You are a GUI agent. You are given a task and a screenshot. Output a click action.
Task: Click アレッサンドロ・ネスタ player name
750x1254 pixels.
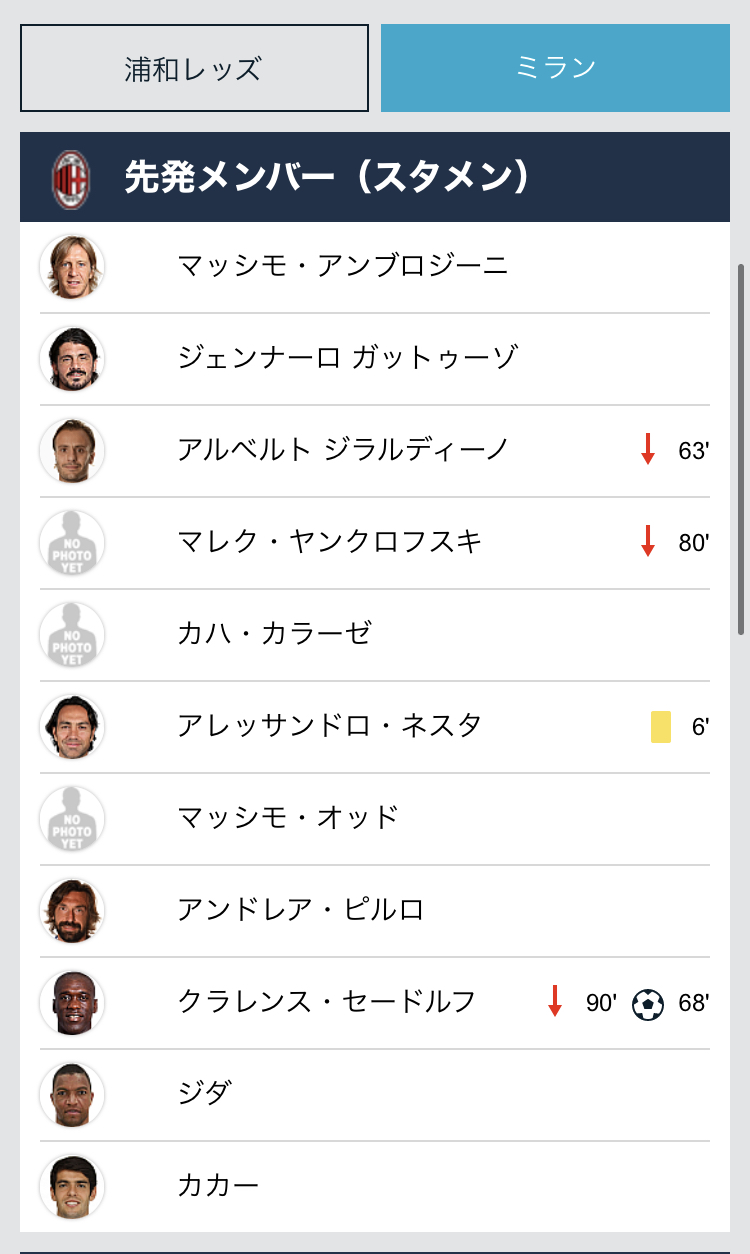(x=330, y=726)
